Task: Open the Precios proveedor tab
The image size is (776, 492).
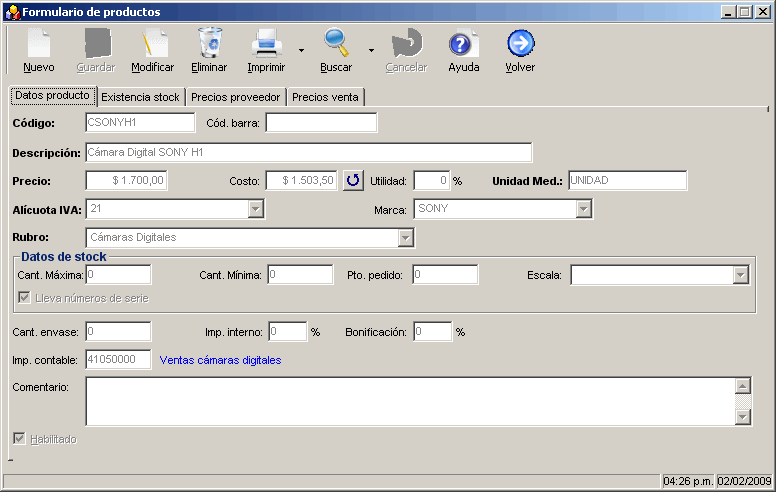Action: (236, 97)
